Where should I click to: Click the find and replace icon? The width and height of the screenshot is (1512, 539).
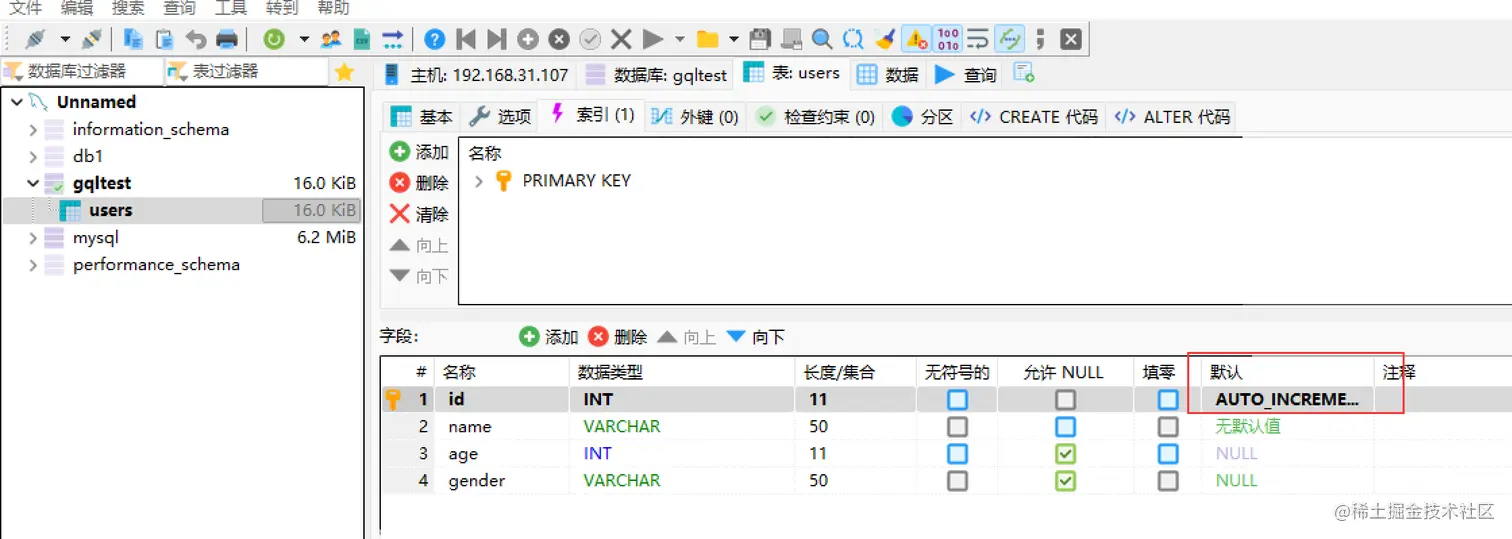(853, 39)
